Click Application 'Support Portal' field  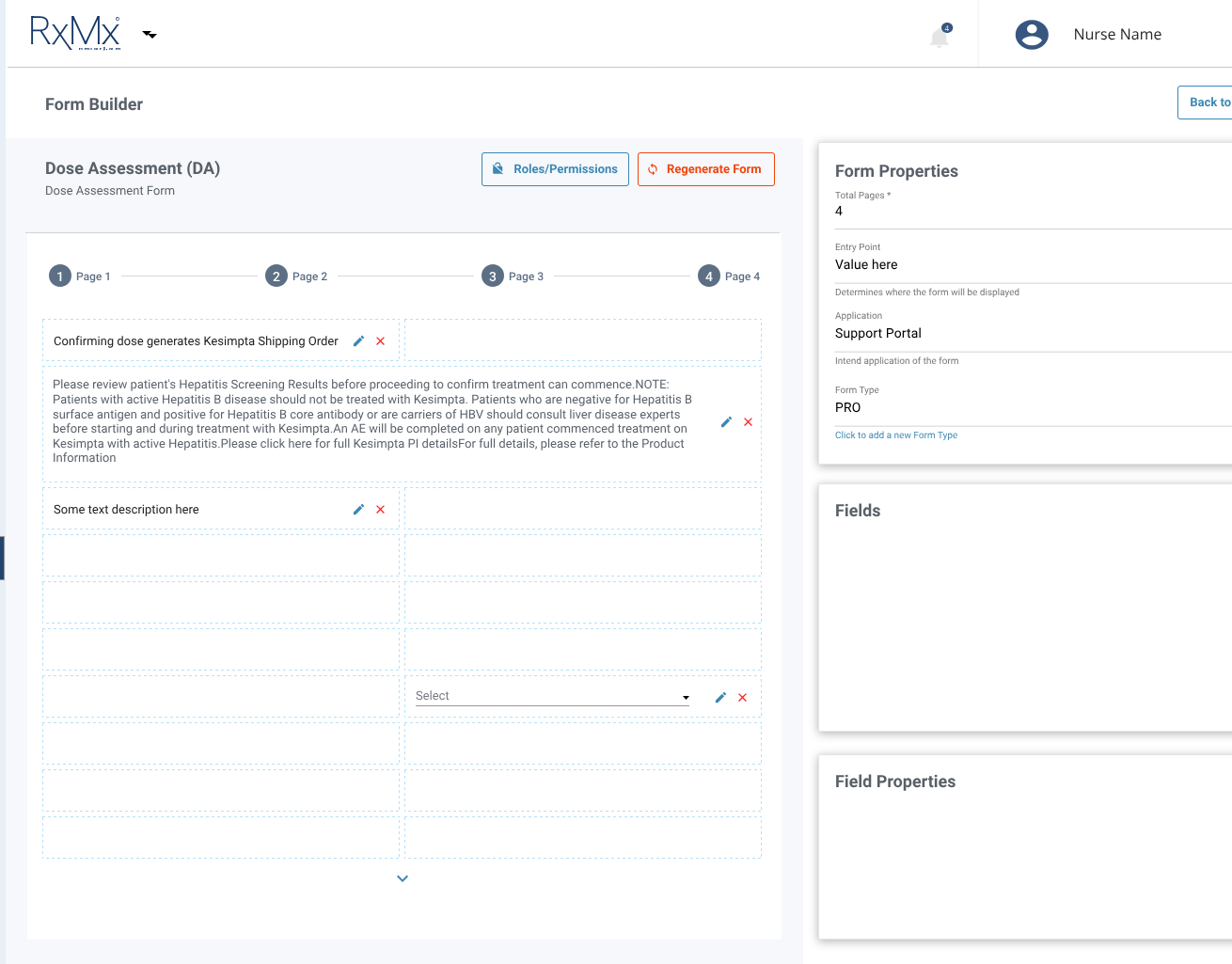tap(1033, 334)
